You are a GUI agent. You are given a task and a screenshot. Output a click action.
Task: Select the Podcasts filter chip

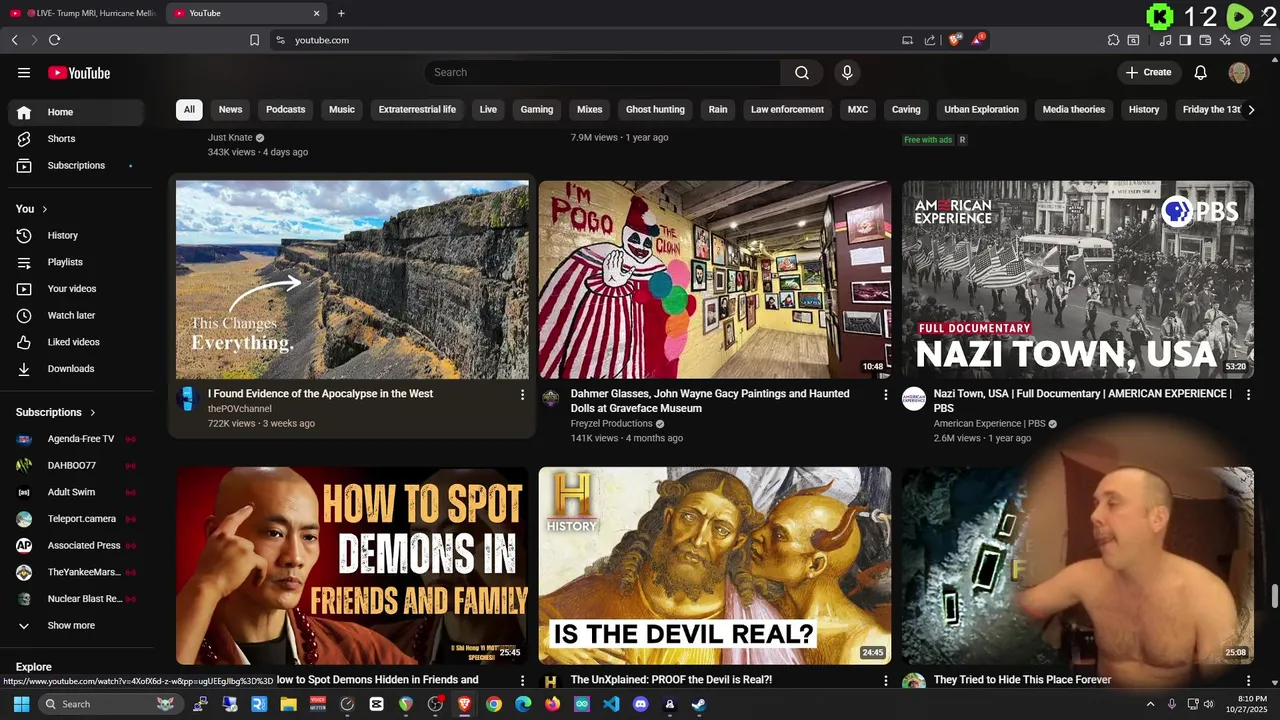pos(286,109)
